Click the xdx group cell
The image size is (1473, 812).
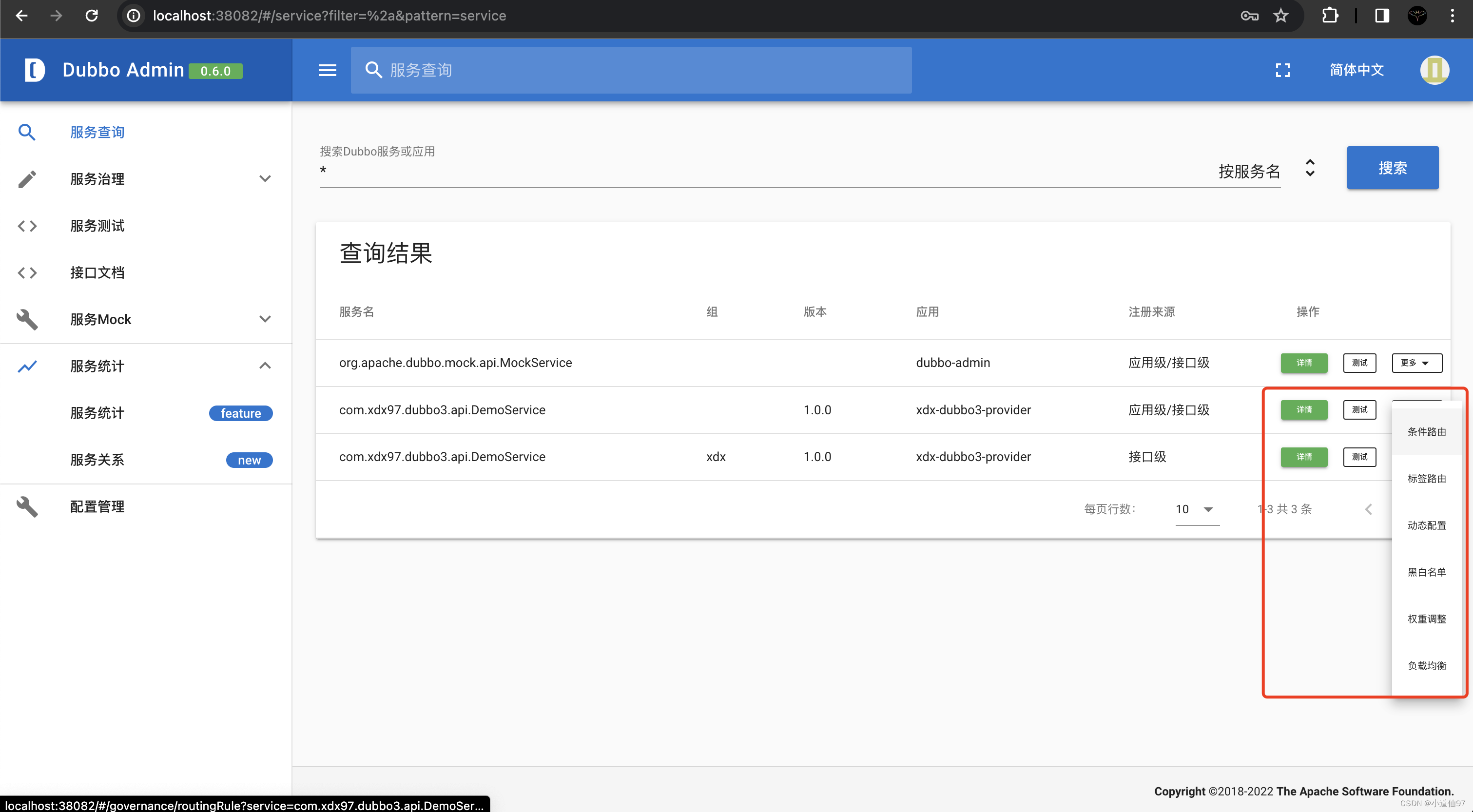coord(716,457)
